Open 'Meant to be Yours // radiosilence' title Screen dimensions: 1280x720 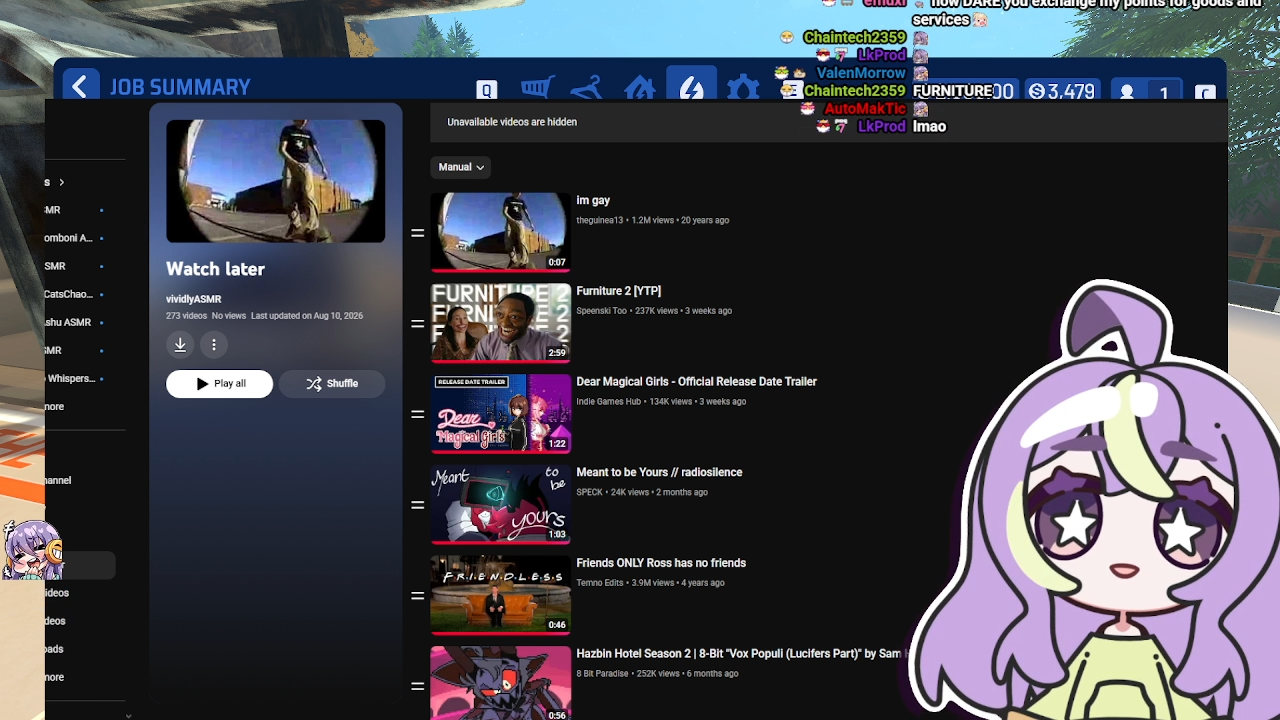pyautogui.click(x=659, y=472)
